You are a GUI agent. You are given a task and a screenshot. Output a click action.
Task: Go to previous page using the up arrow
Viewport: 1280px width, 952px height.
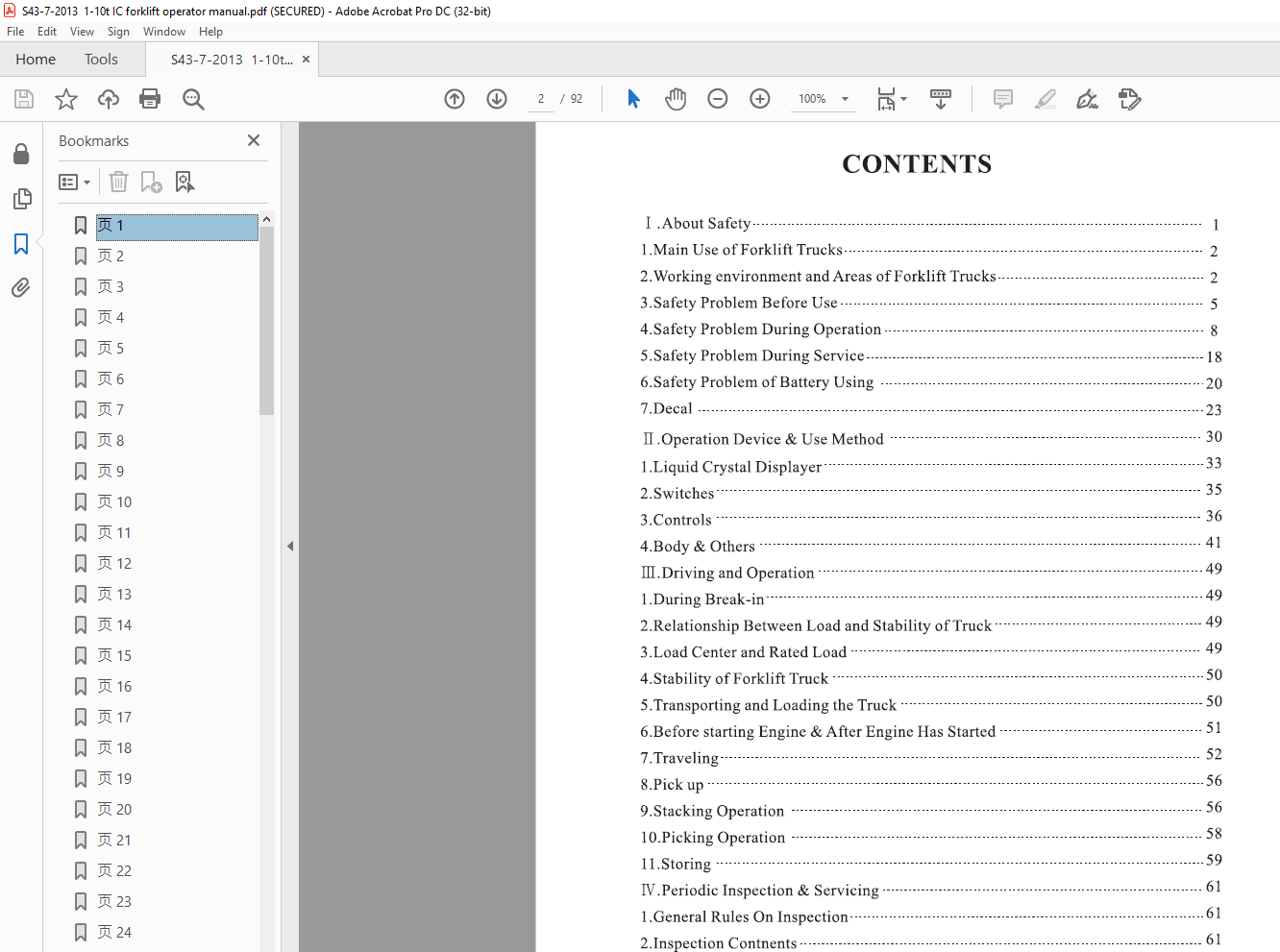click(455, 99)
